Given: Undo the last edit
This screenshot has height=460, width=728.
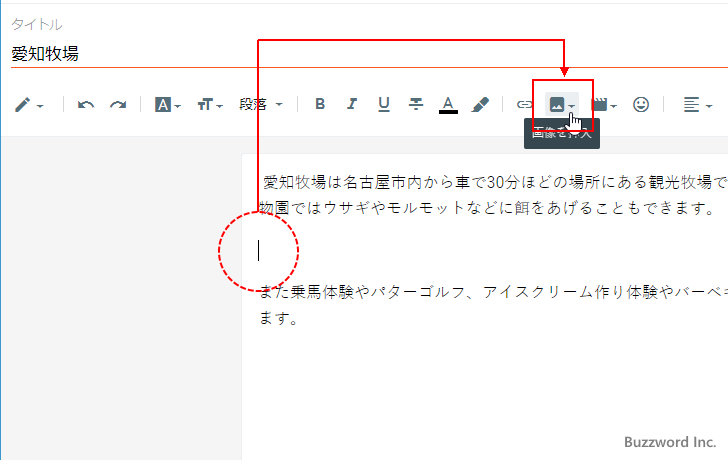Looking at the screenshot, I should [x=86, y=105].
